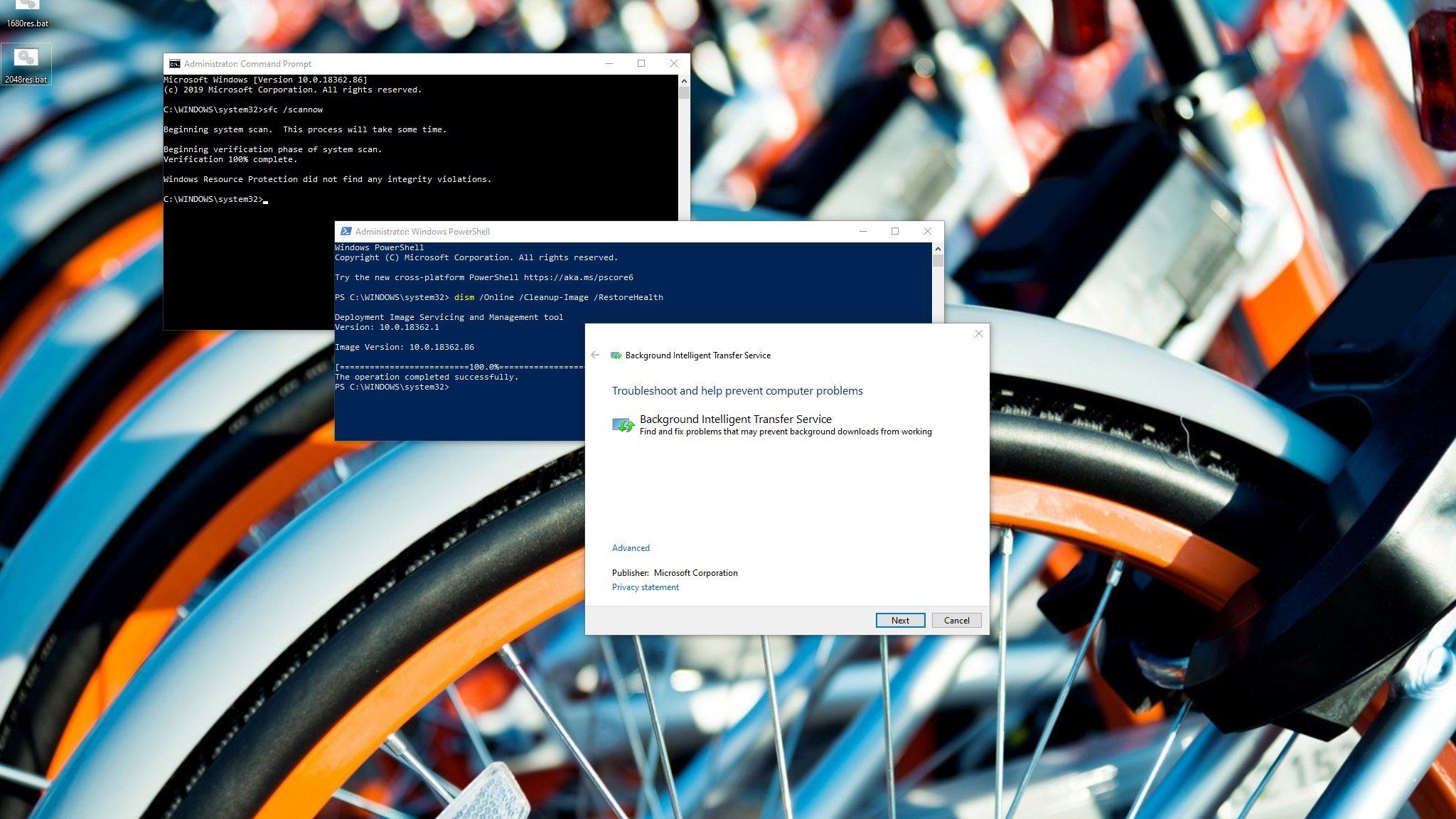Screen dimensions: 1456x819
Task: Click the Command Prompt scrollbar thumb
Action: tap(684, 93)
